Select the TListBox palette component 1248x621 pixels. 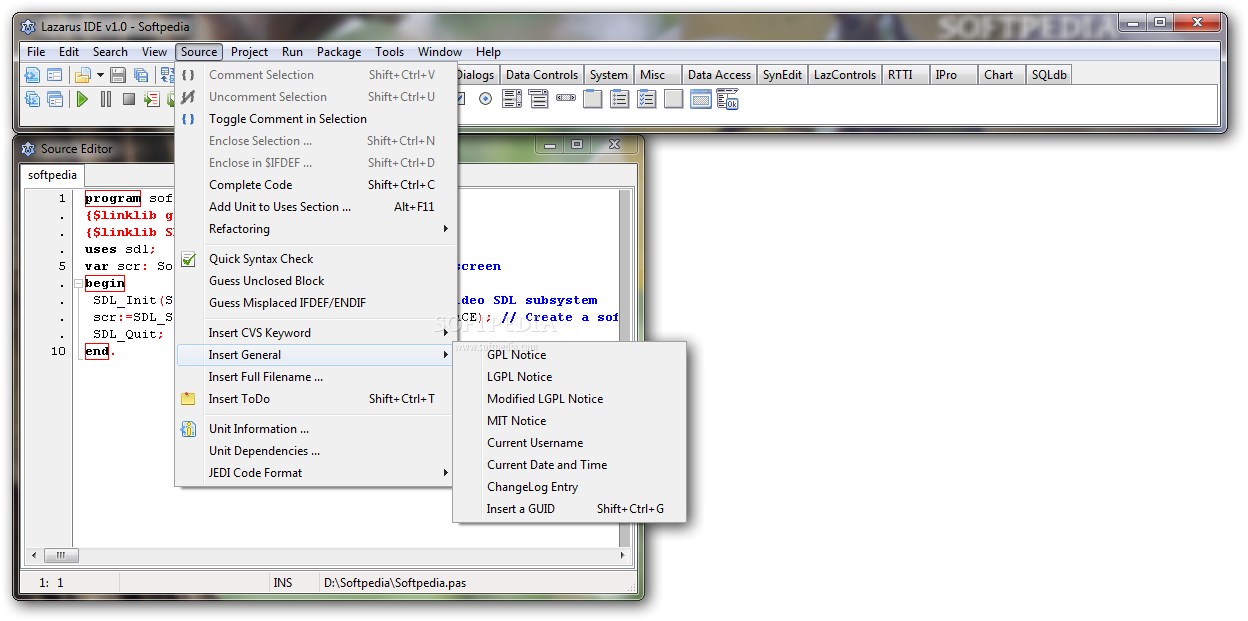[x=513, y=99]
